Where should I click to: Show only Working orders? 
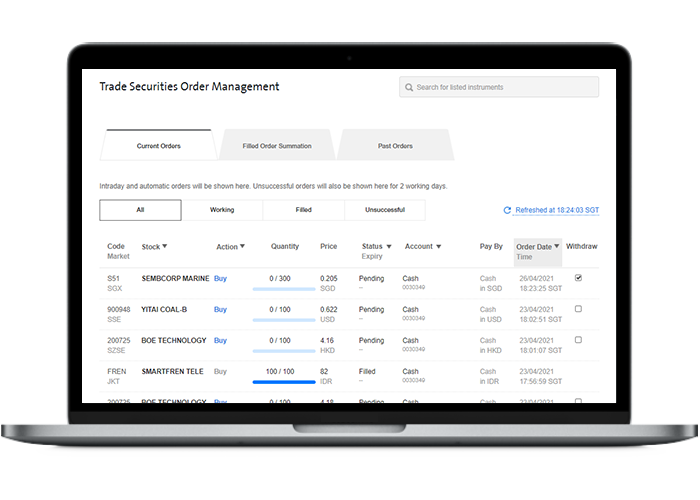click(x=222, y=210)
